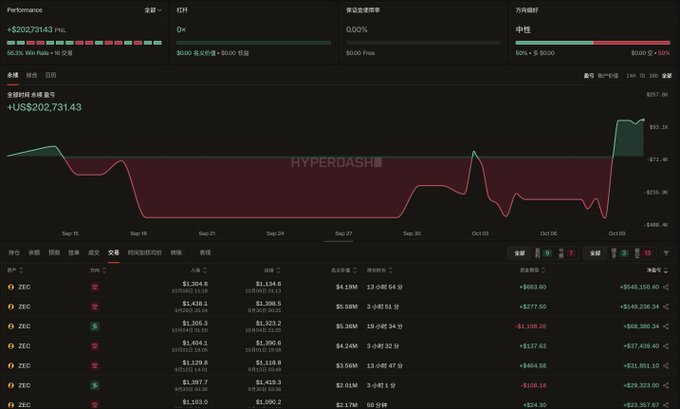Screen dimensions: 680x409
Task: Sort trades by the 净盈亏 net PnL column arrows
Action: point(666,270)
